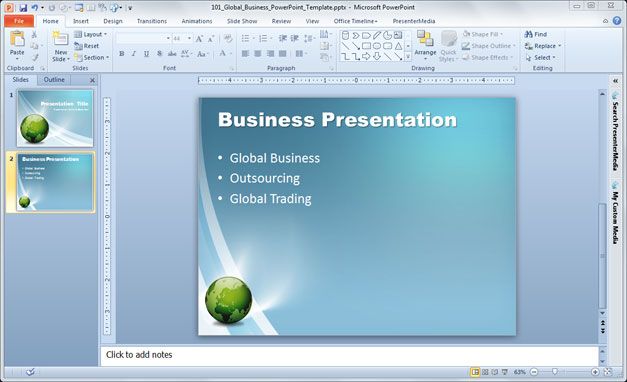The width and height of the screenshot is (627, 382).
Task: Toggle Italic formatting
Action: pos(134,54)
